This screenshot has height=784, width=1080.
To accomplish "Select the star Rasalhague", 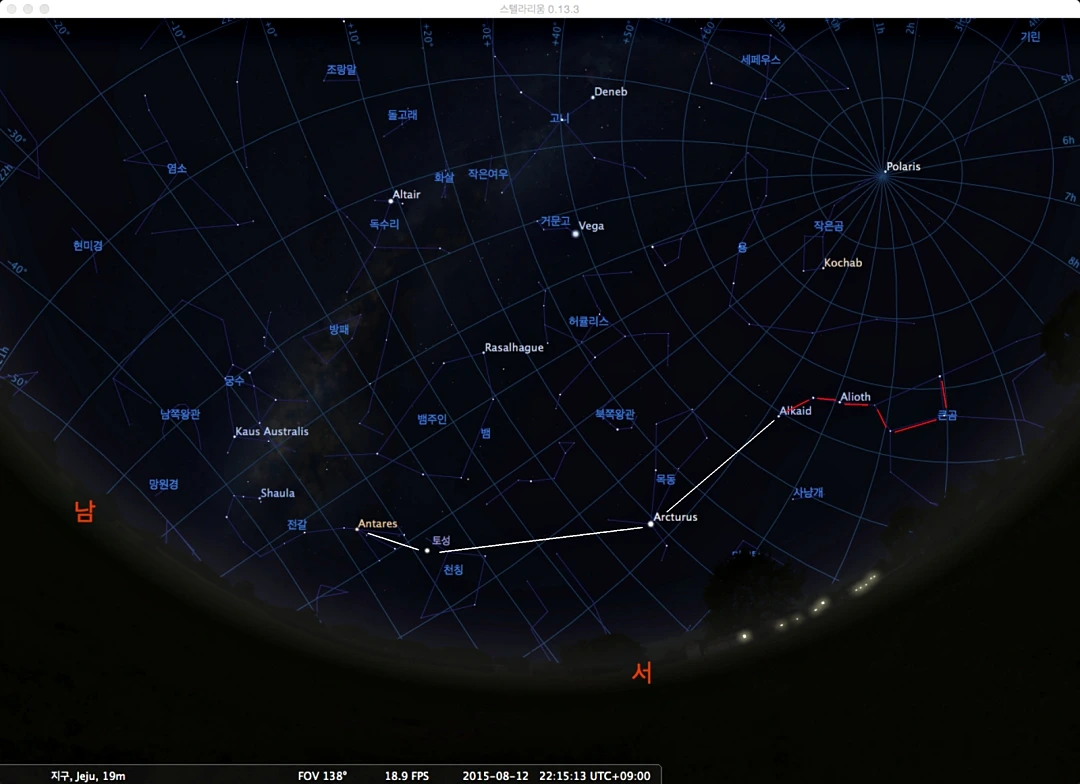I will 484,353.
